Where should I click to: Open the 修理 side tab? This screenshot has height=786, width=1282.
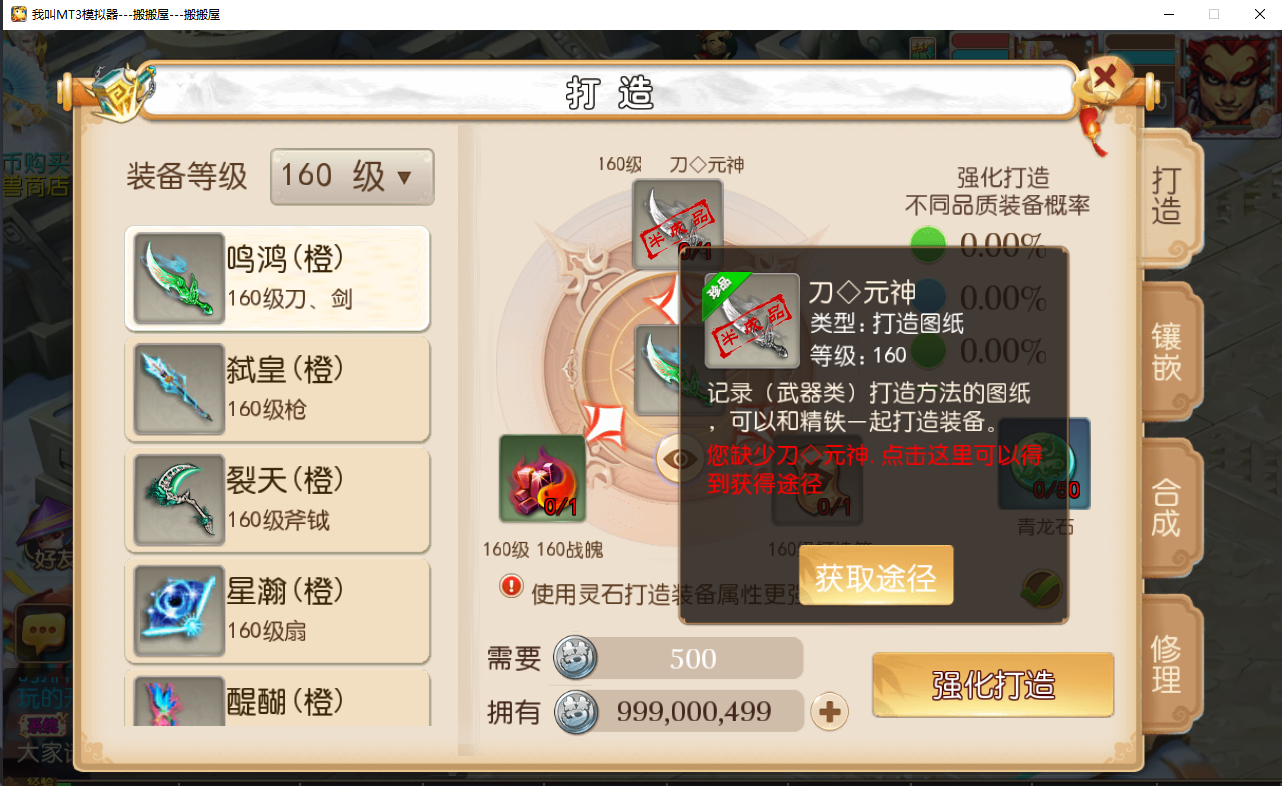click(1167, 664)
